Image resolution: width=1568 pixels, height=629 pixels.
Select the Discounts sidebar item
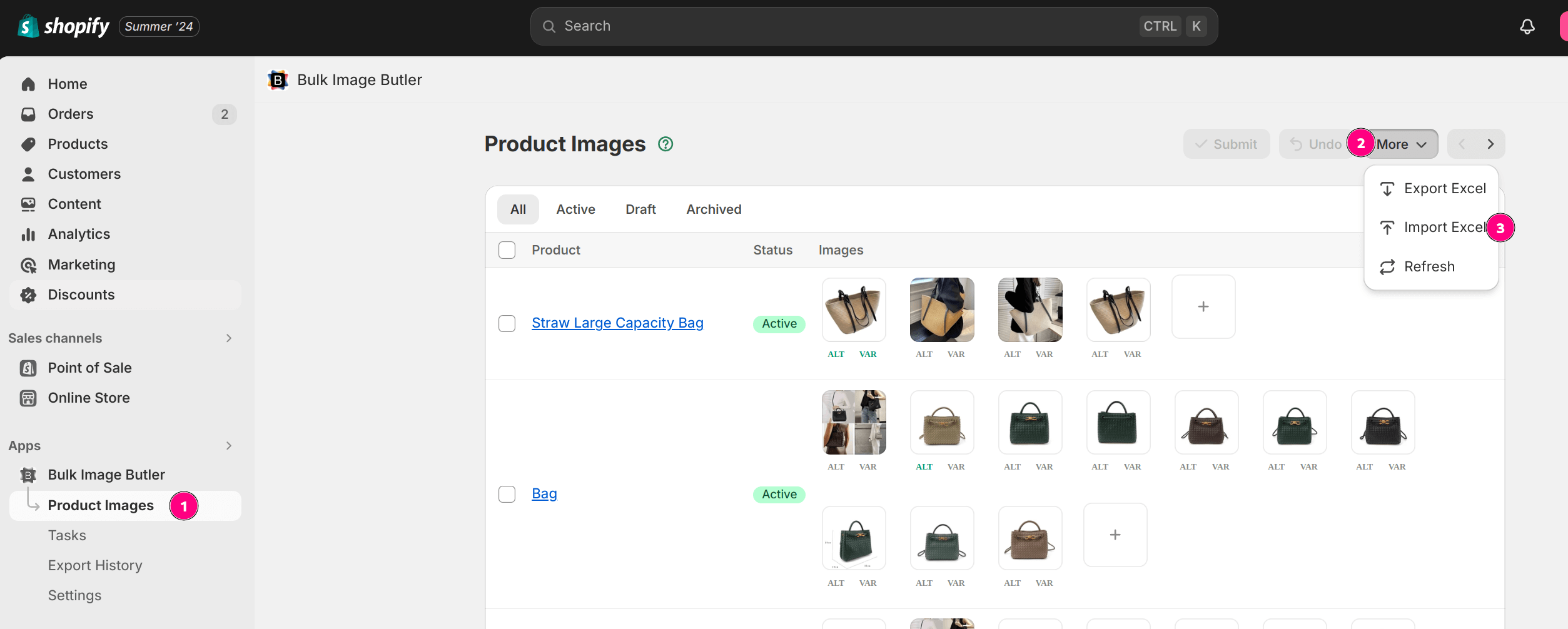tap(81, 295)
